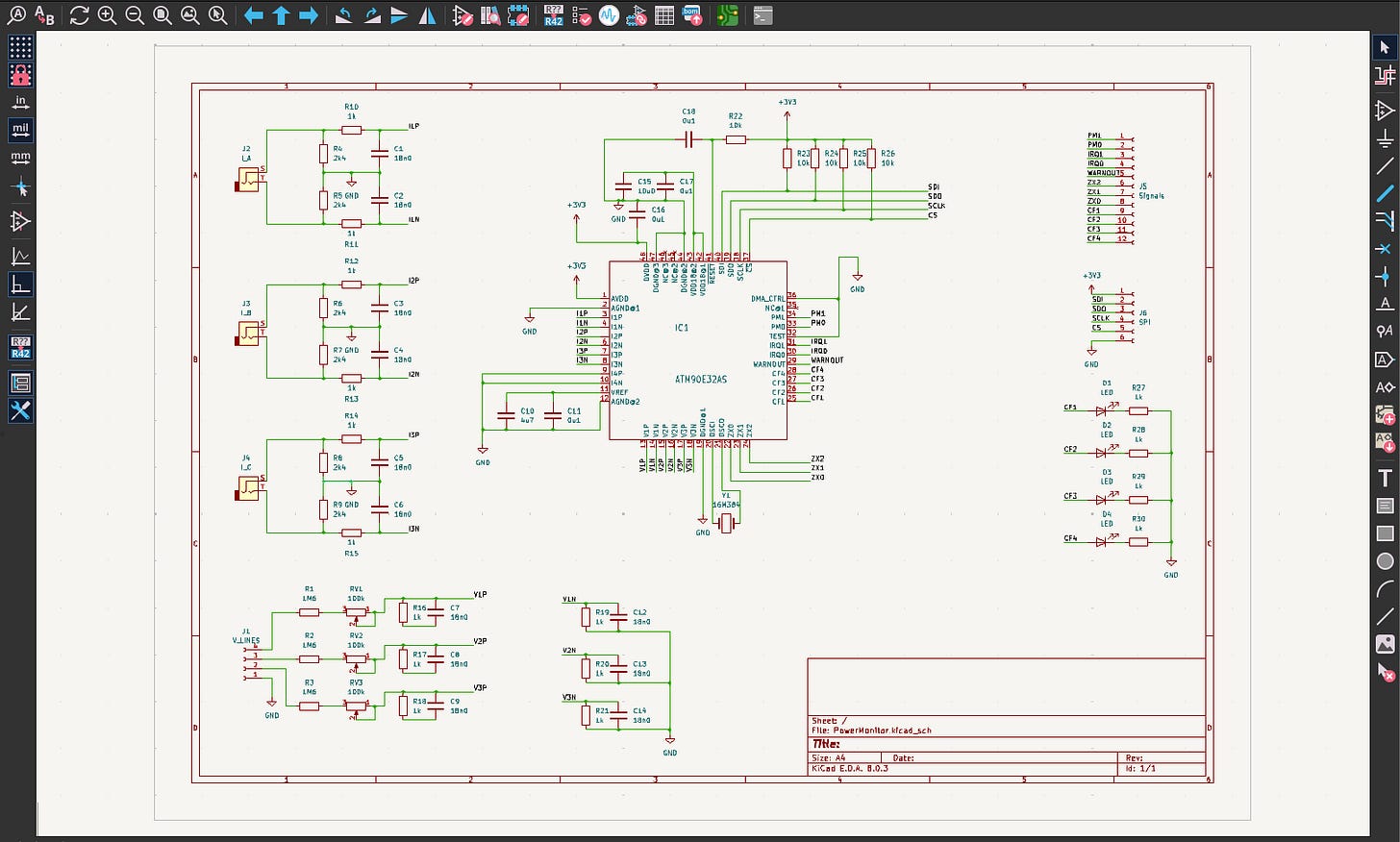Set 90-degree line drawing mode
Screen dimensions: 1400x842
coord(20,285)
